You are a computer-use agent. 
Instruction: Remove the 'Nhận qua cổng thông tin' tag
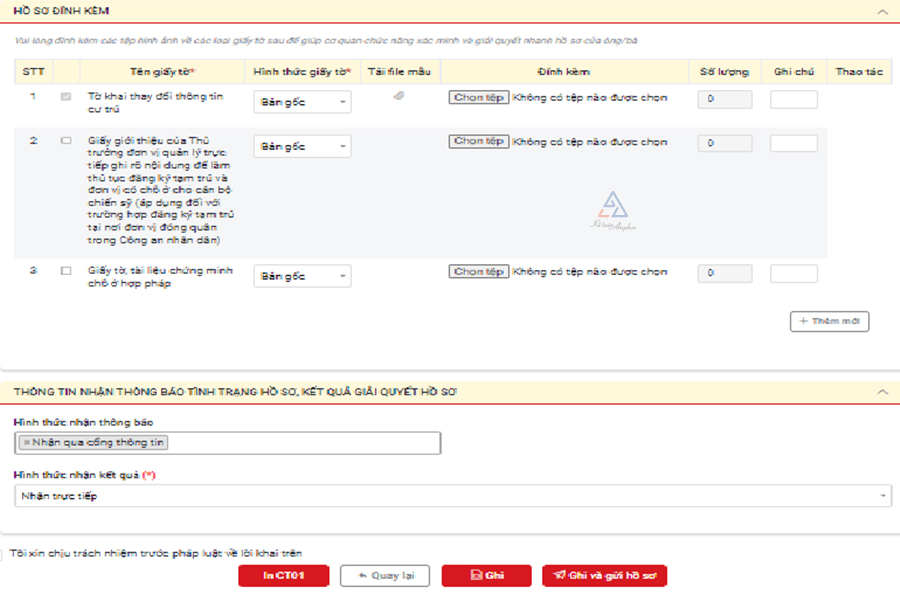tap(26, 442)
